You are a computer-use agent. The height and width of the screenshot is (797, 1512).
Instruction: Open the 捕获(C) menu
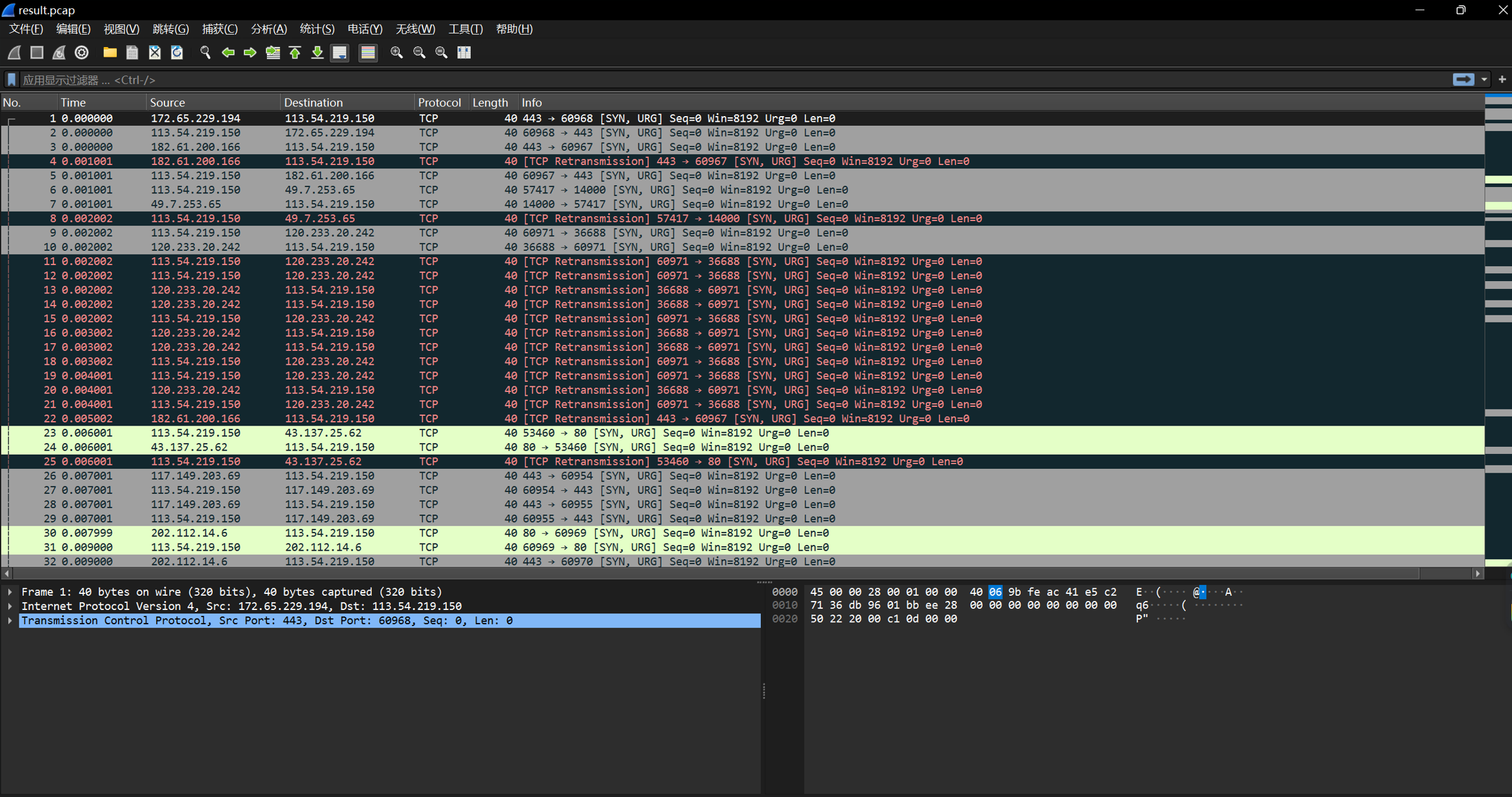(x=219, y=29)
